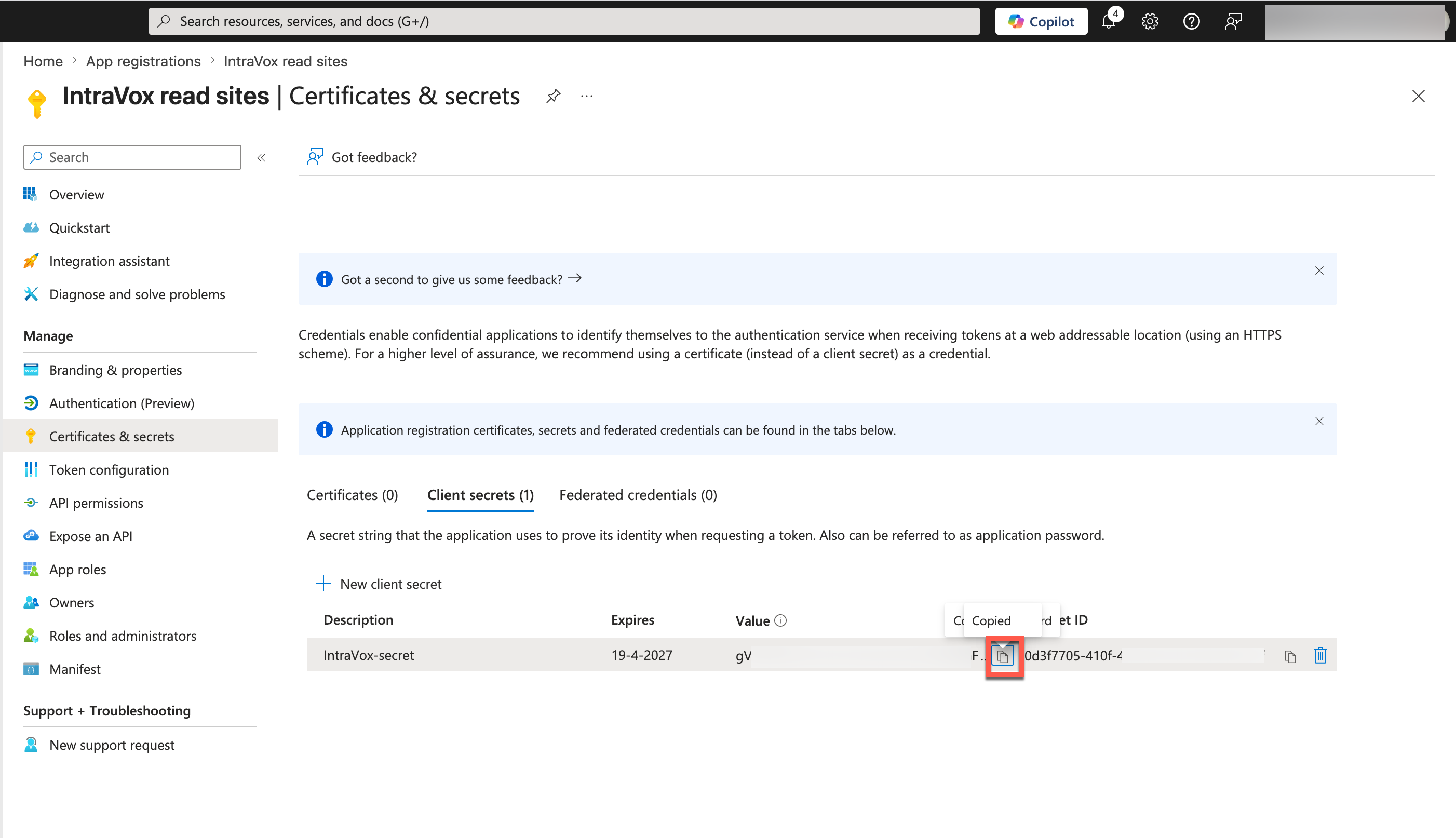1456x838 pixels.
Task: Select Client secrets (1) tab
Action: 480,495
